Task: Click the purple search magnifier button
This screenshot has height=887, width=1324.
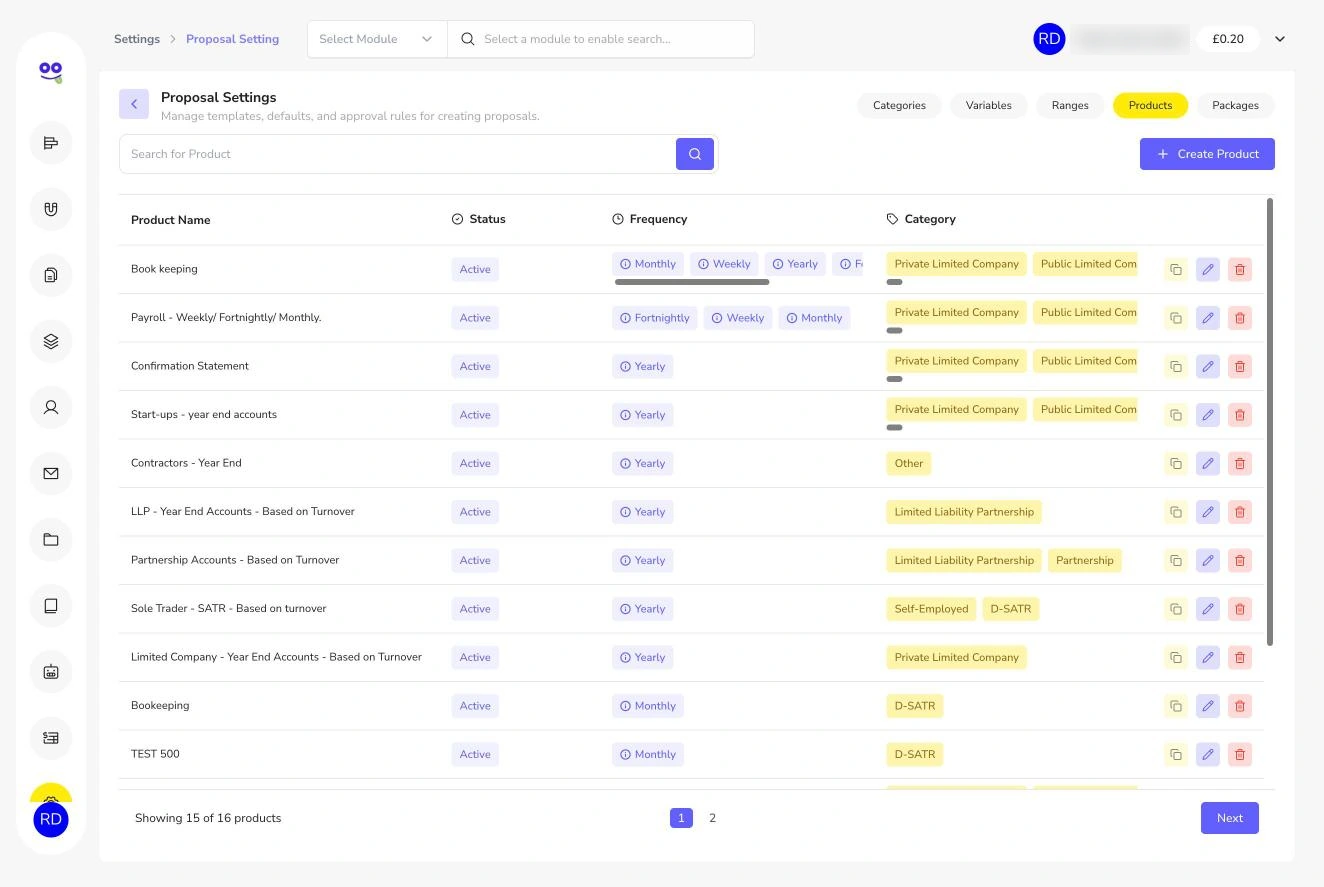Action: point(695,154)
